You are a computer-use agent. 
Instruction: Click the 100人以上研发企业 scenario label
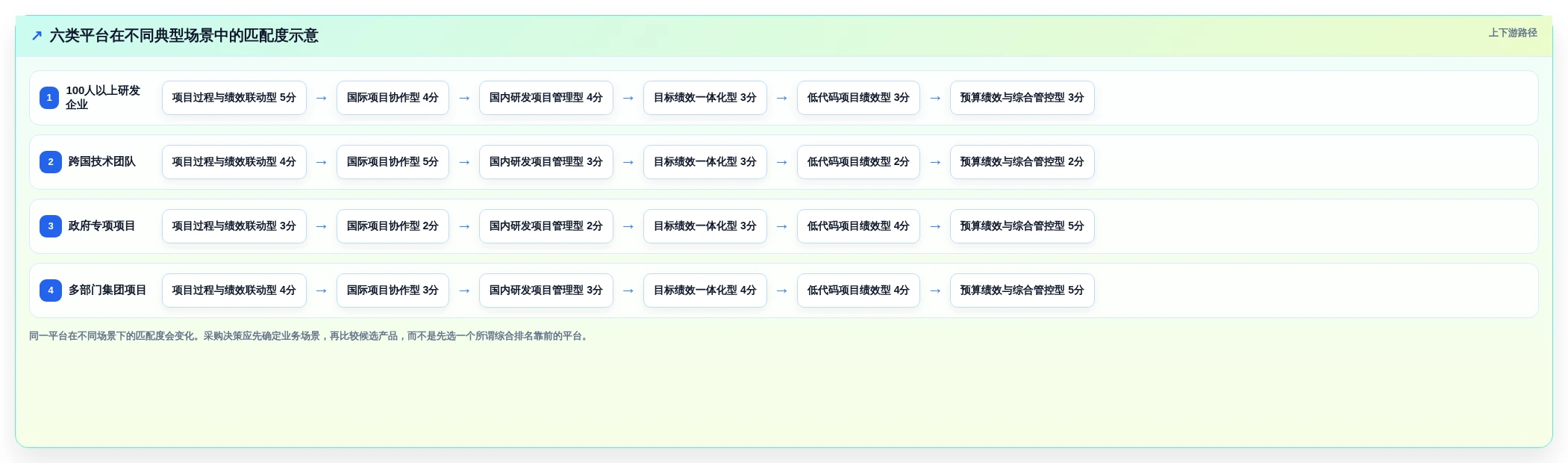pyautogui.click(x=103, y=98)
